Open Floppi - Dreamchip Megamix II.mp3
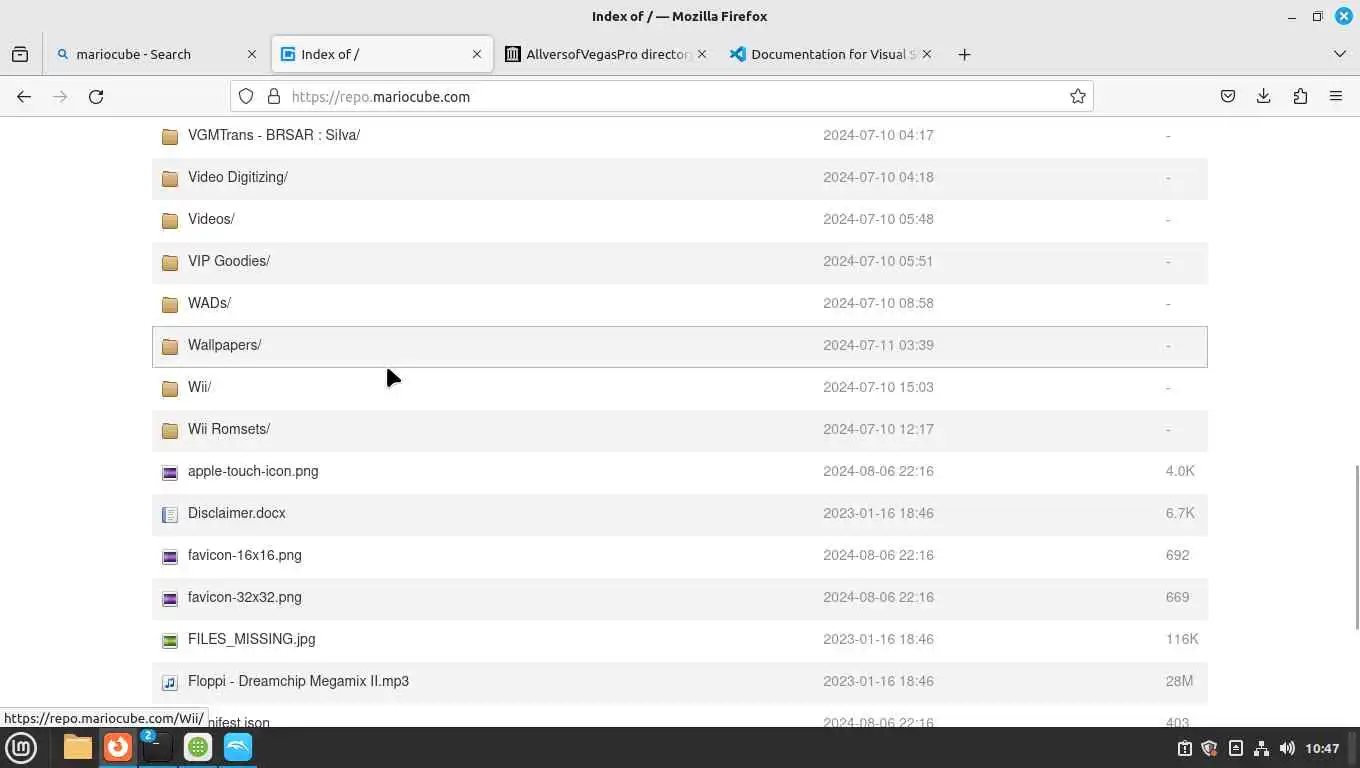1360x768 pixels. pos(298,681)
